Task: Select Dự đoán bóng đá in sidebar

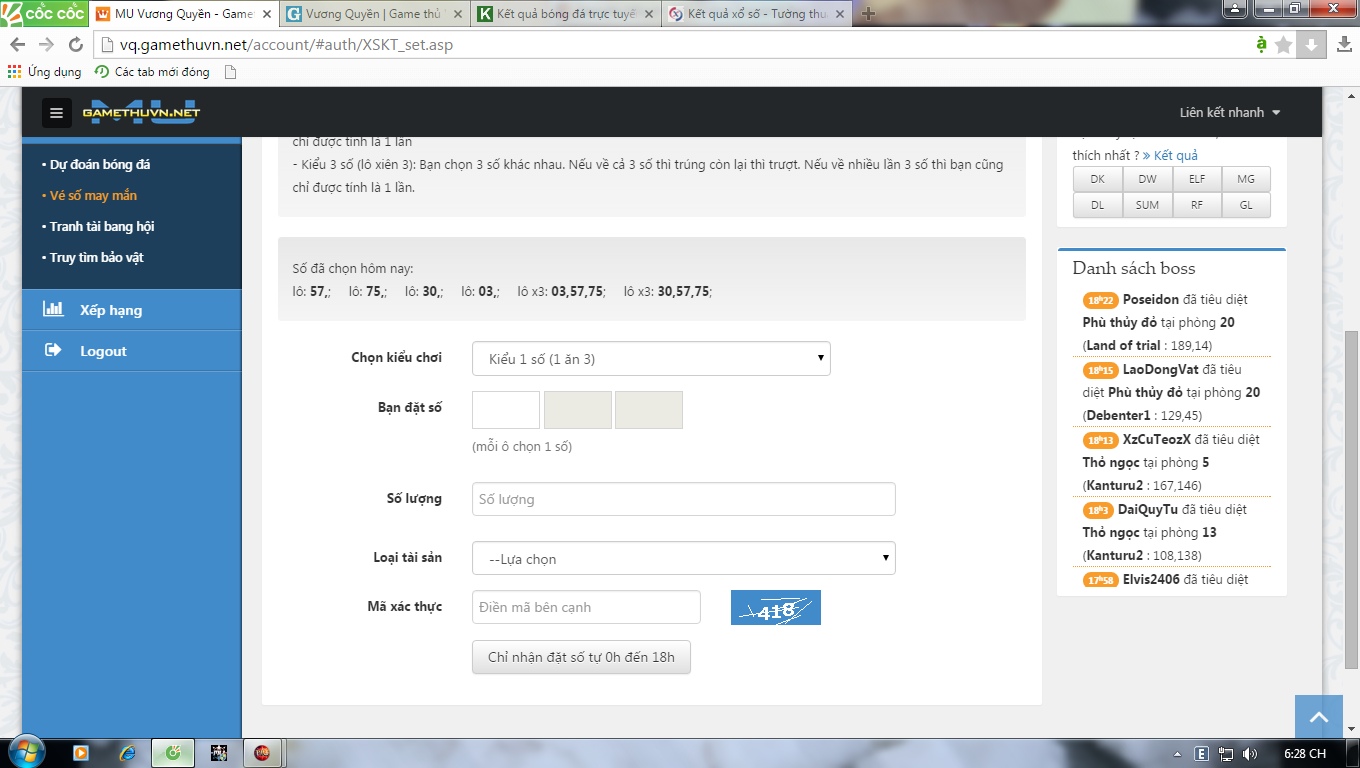Action: (100, 165)
